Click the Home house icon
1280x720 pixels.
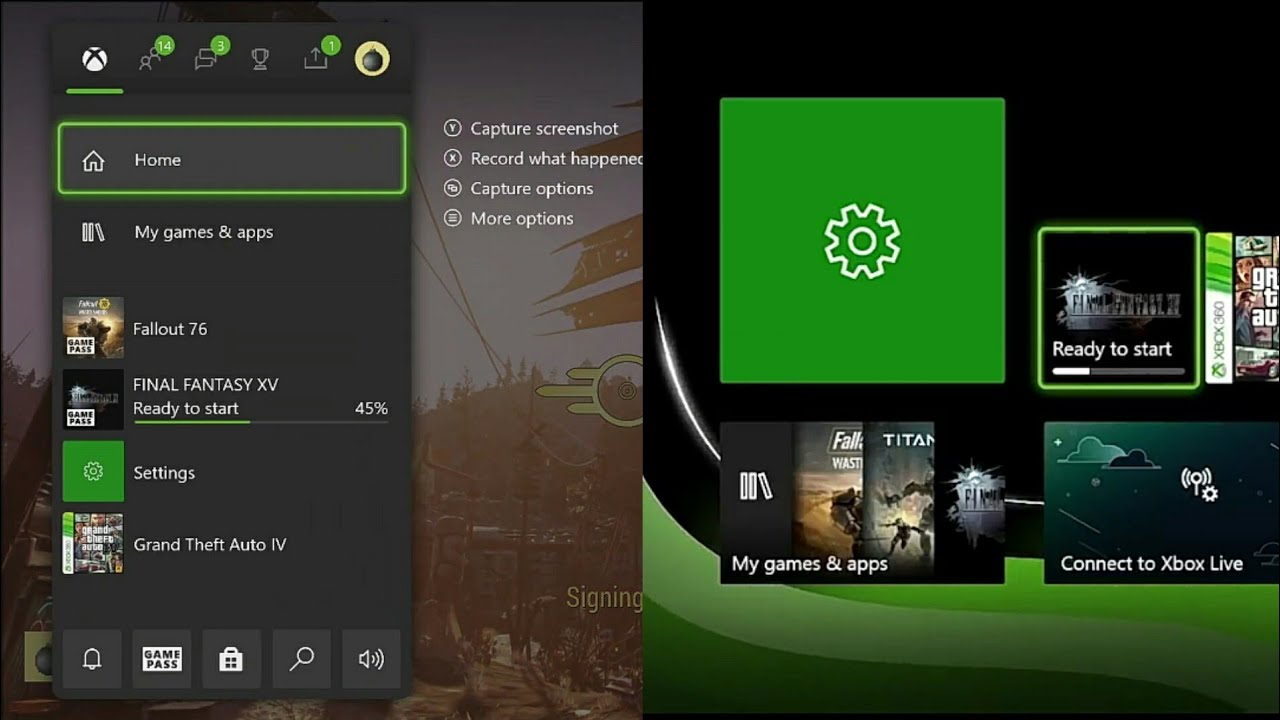point(93,160)
